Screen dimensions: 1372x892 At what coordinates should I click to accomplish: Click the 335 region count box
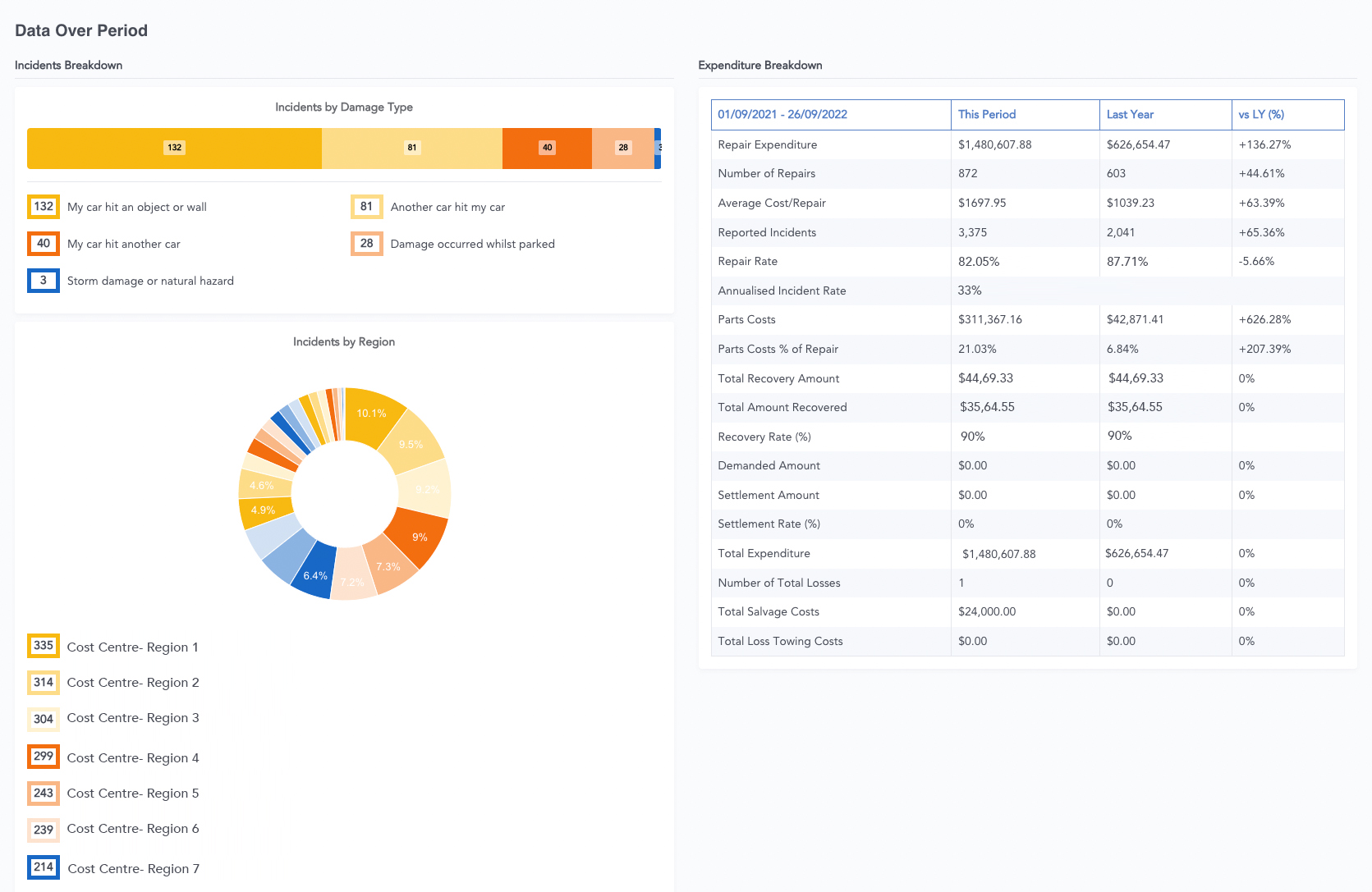tap(44, 646)
